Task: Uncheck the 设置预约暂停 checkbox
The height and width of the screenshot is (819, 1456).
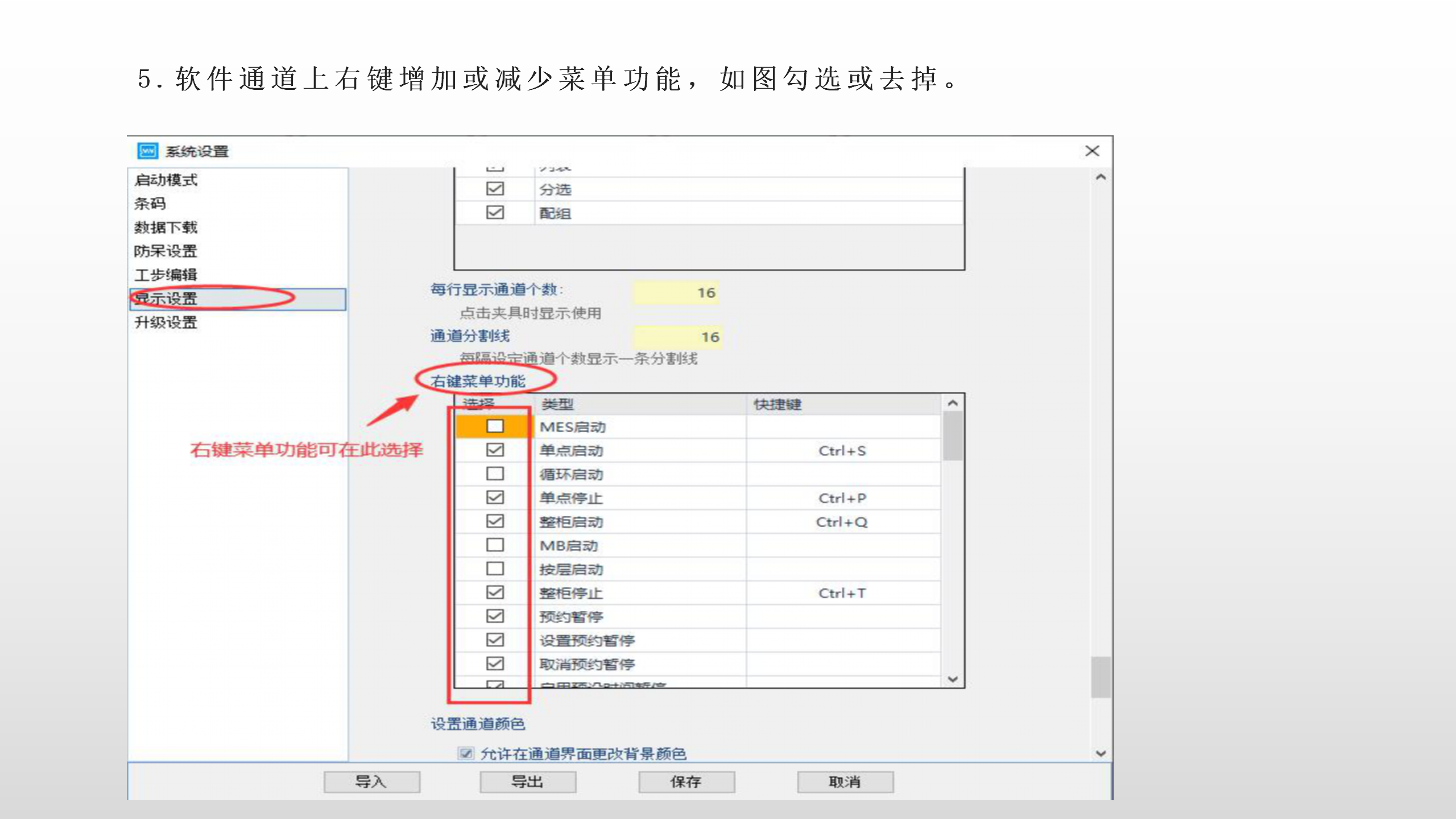Action: click(495, 640)
